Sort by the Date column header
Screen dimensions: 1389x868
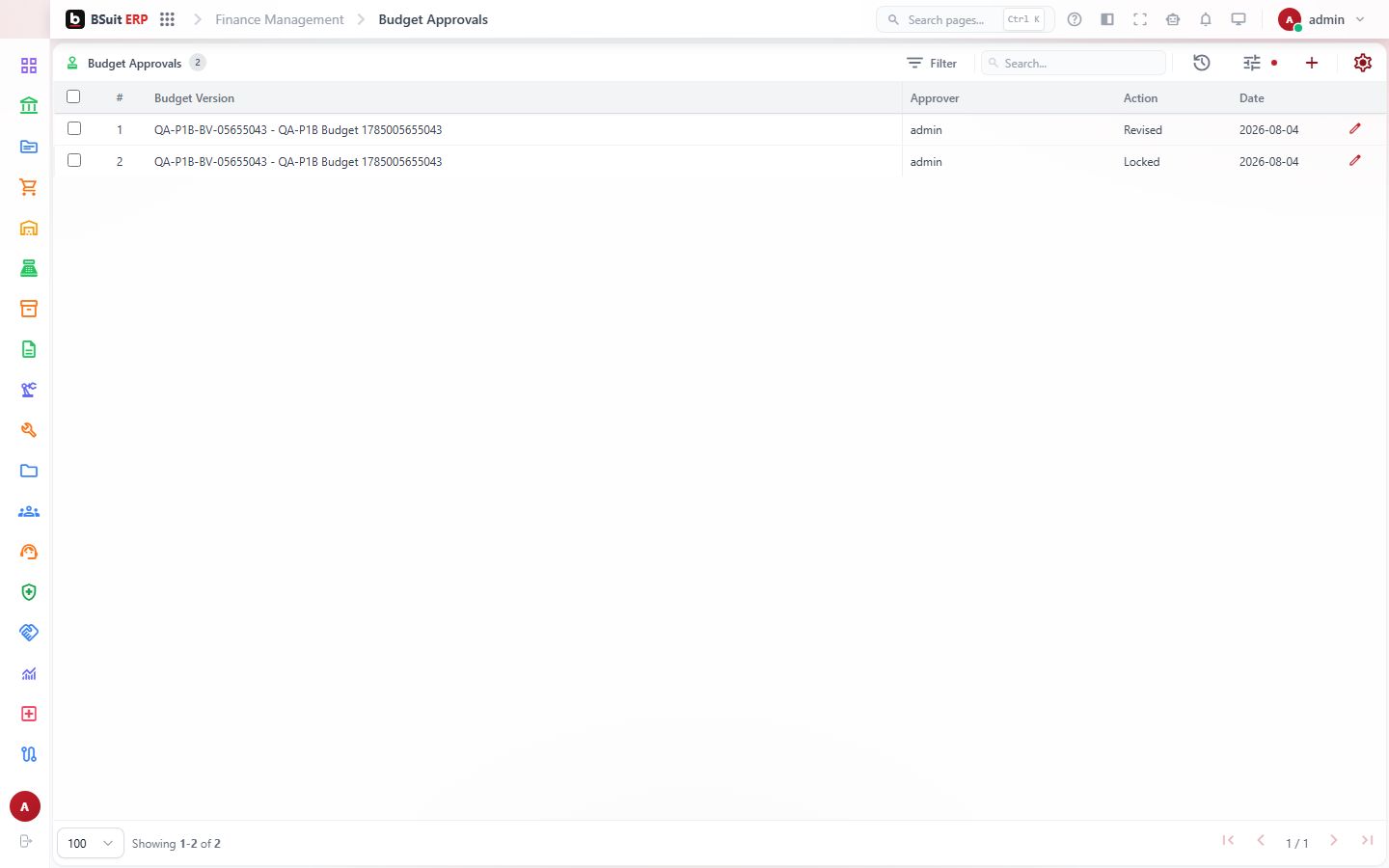click(x=1251, y=98)
